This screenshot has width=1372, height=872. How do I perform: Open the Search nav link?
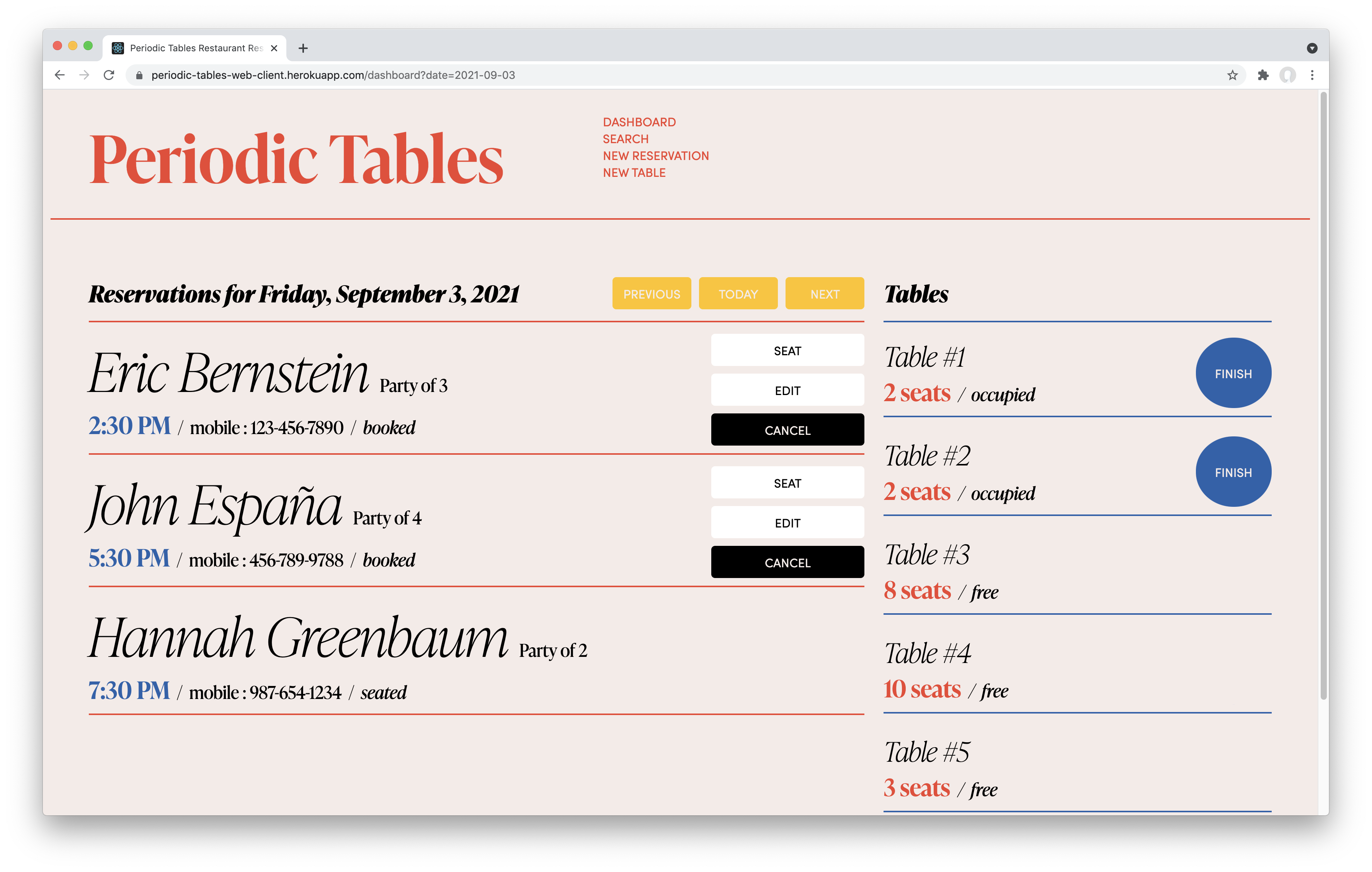point(625,139)
